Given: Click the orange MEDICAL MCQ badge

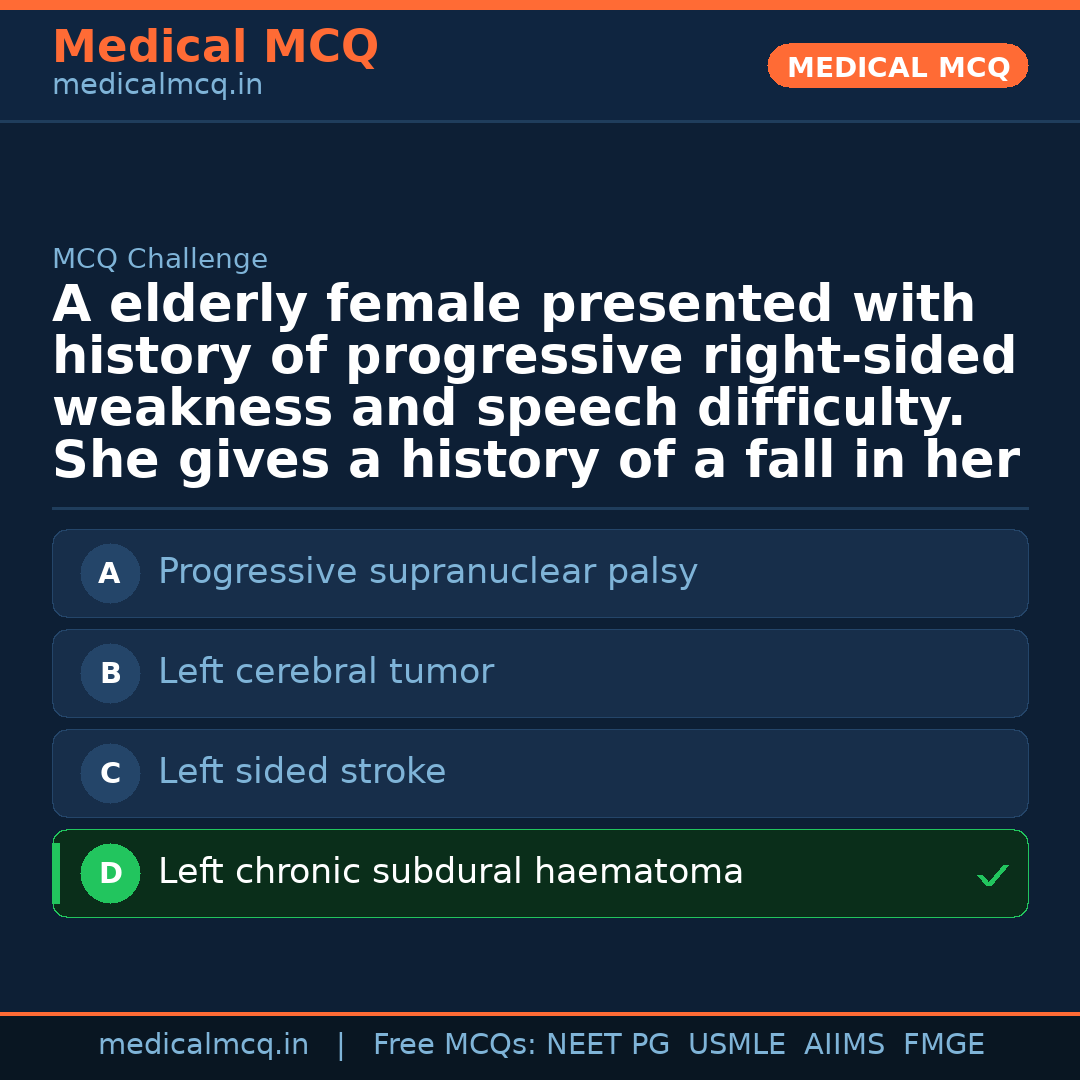Looking at the screenshot, I should point(898,66).
